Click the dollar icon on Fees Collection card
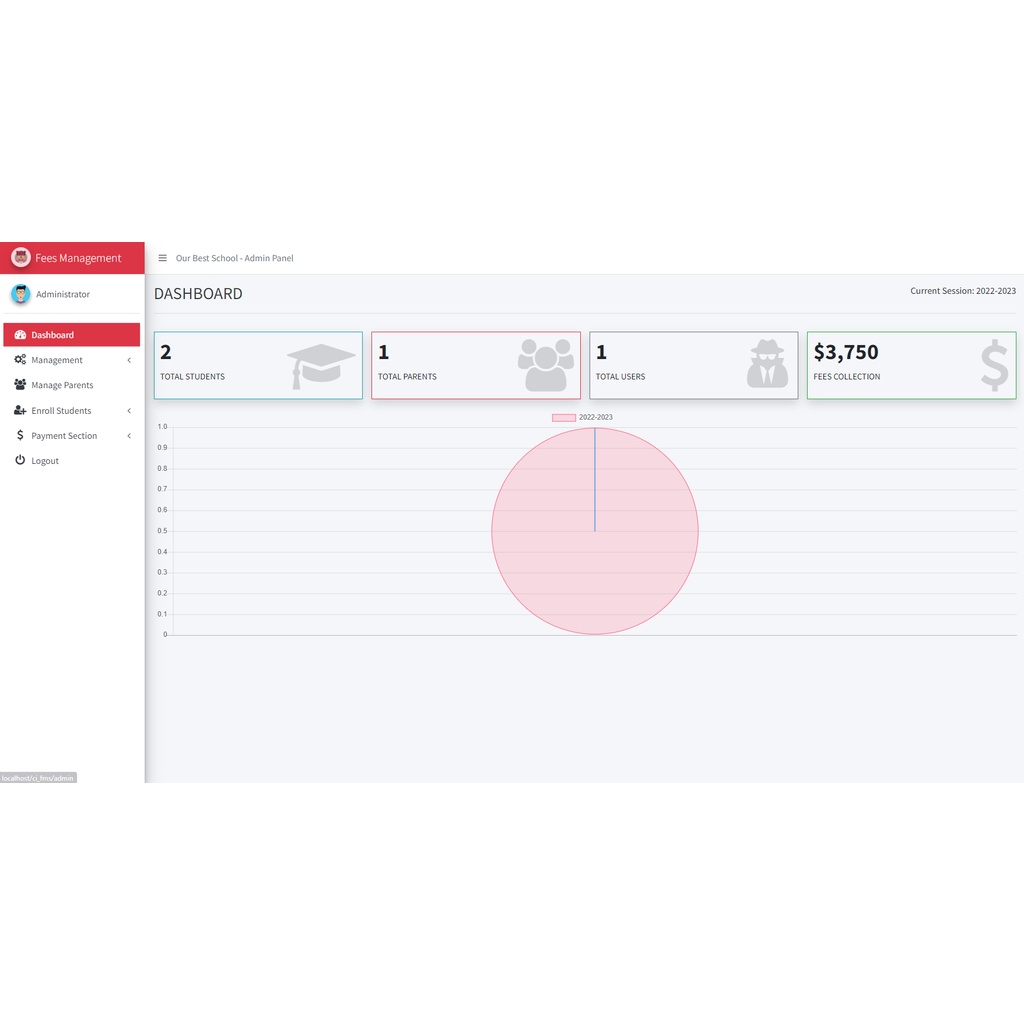 pyautogui.click(x=993, y=365)
